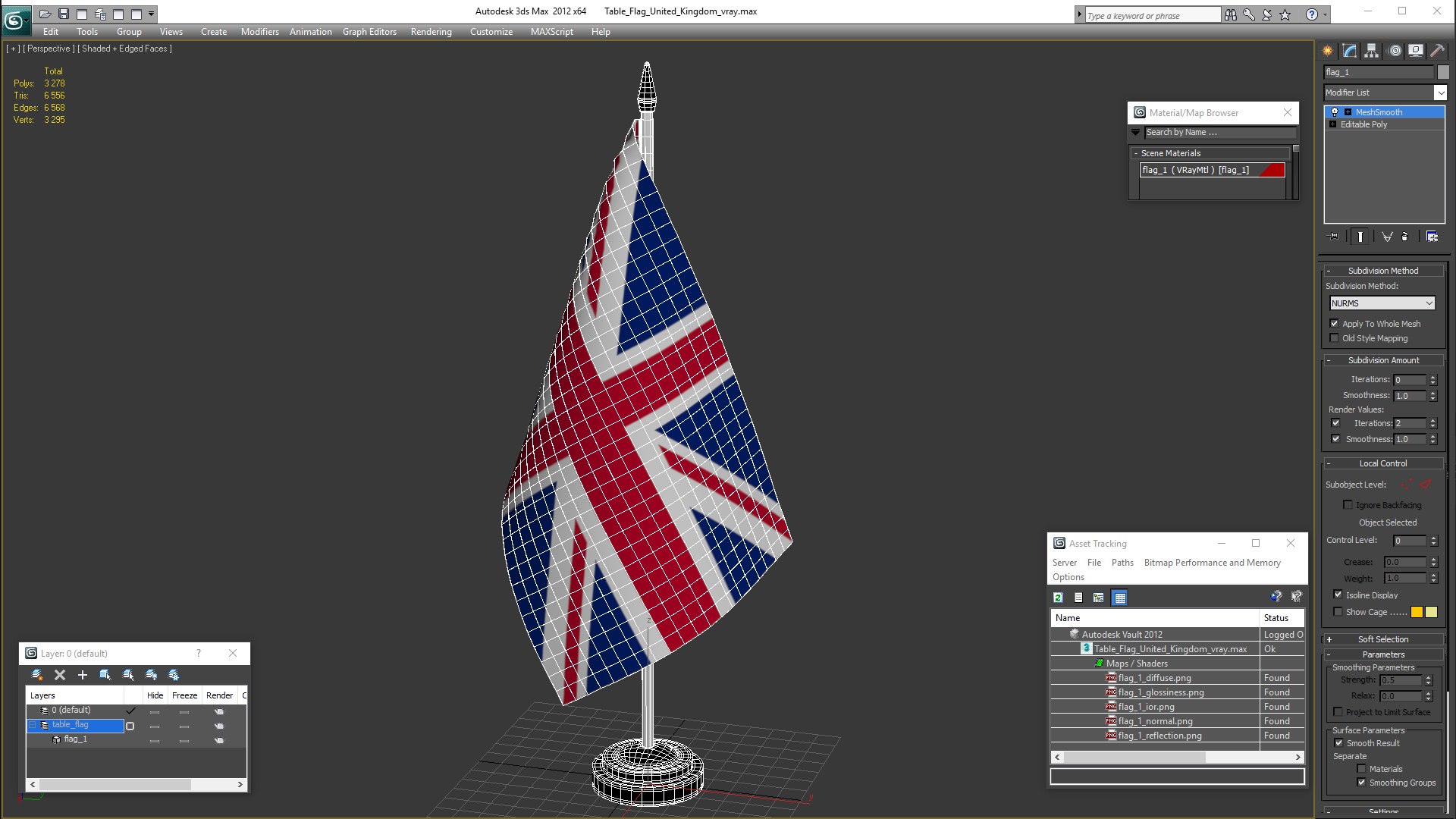Expand the MeshSmooth modifier plus sign

1348,112
